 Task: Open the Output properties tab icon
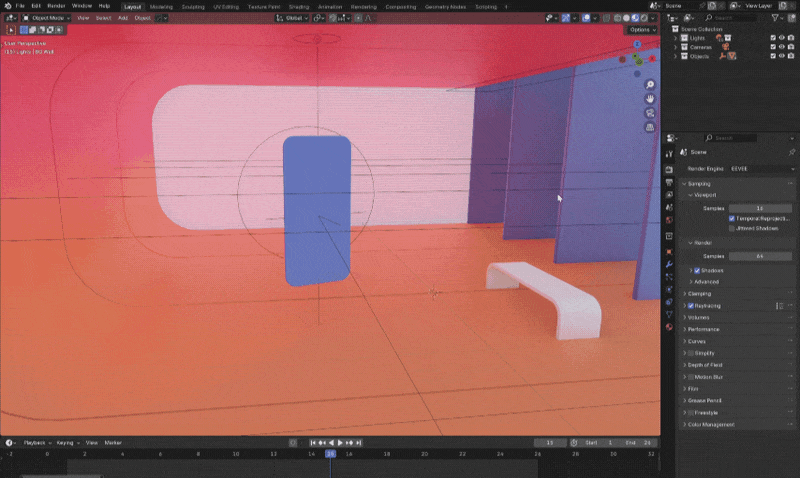pyautogui.click(x=669, y=182)
